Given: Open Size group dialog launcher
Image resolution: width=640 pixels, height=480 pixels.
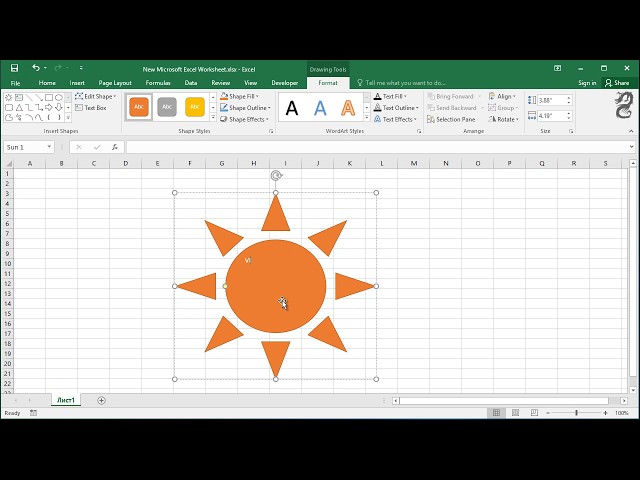Looking at the screenshot, I should [571, 131].
